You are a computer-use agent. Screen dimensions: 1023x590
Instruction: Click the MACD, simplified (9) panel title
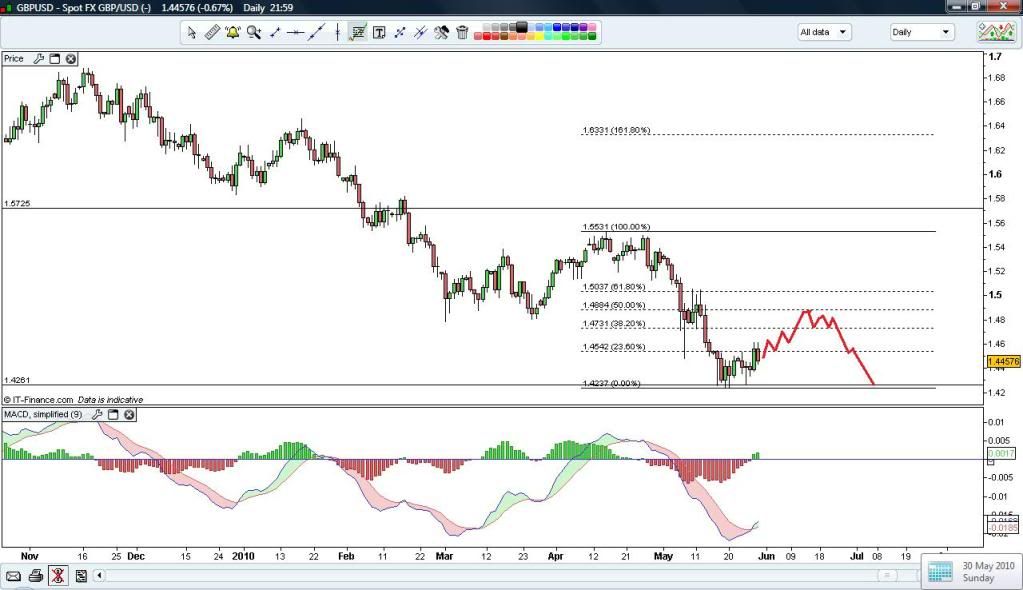point(43,414)
